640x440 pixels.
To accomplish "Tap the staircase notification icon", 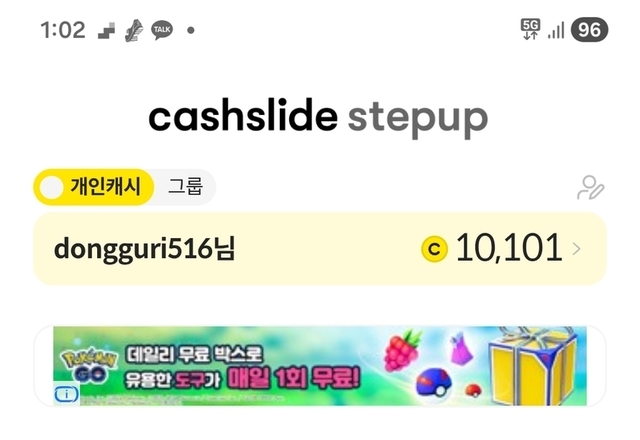I will 107,31.
